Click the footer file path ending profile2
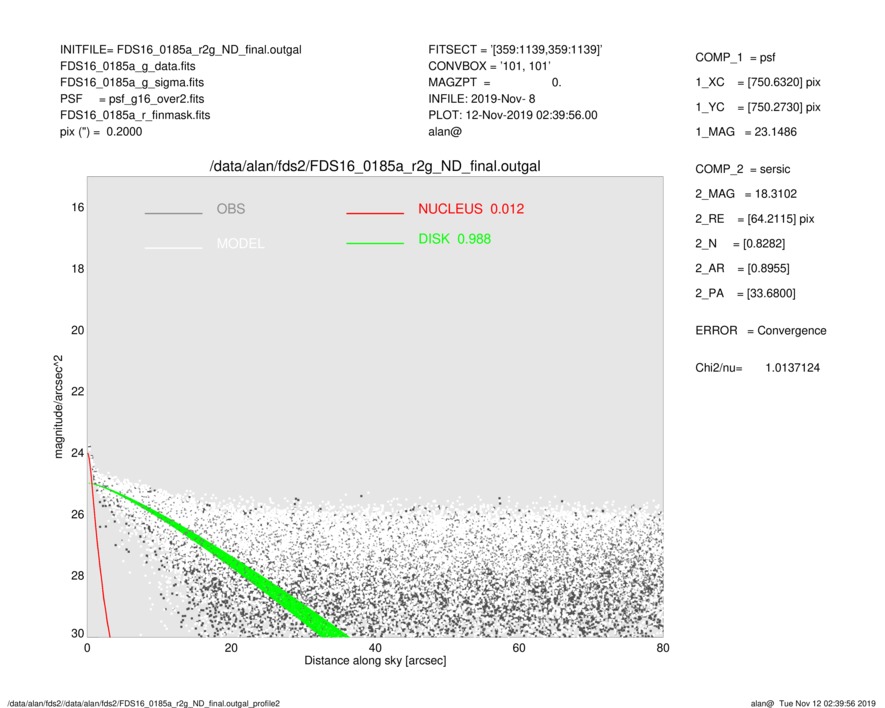Image resolution: width=885 pixels, height=708 pixels. pos(143,703)
